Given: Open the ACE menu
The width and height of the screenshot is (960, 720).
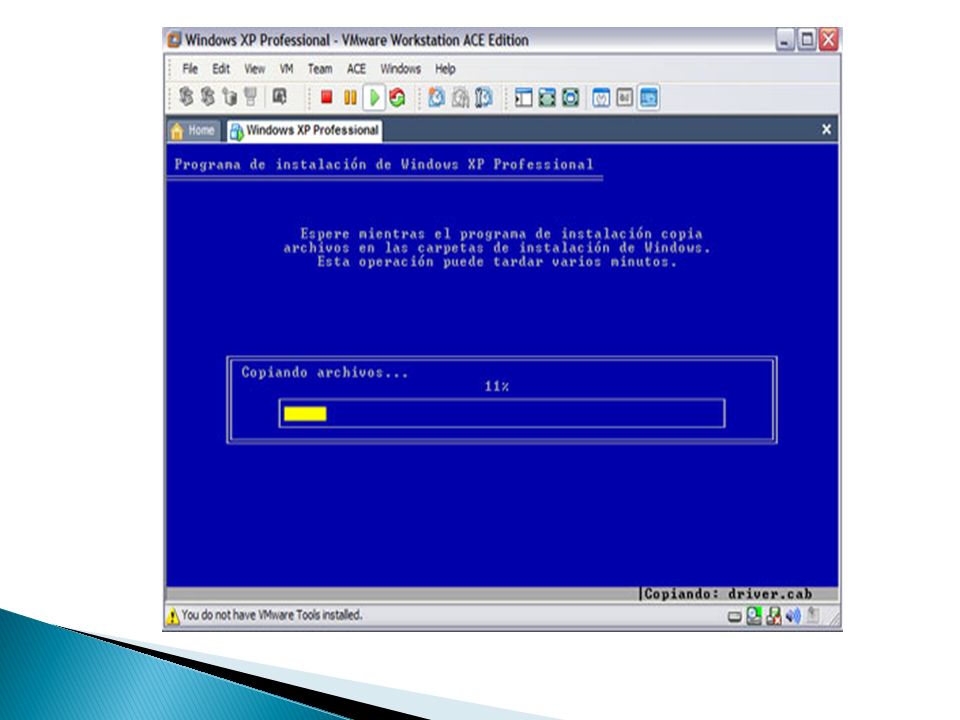Looking at the screenshot, I should point(356,69).
